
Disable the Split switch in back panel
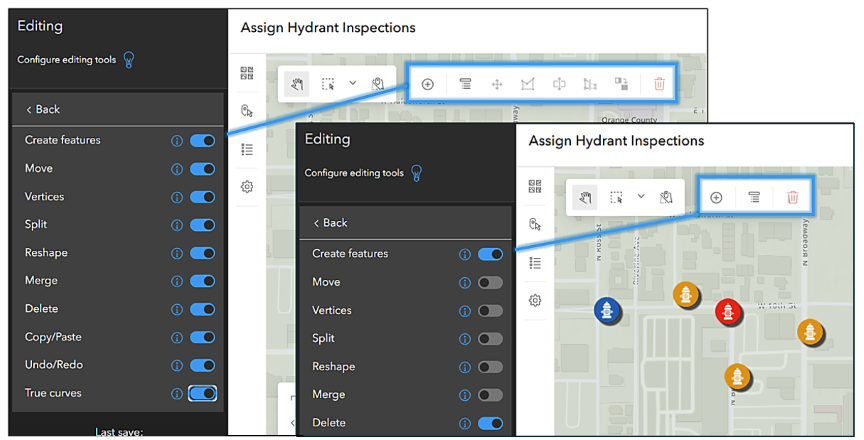[x=202, y=225]
